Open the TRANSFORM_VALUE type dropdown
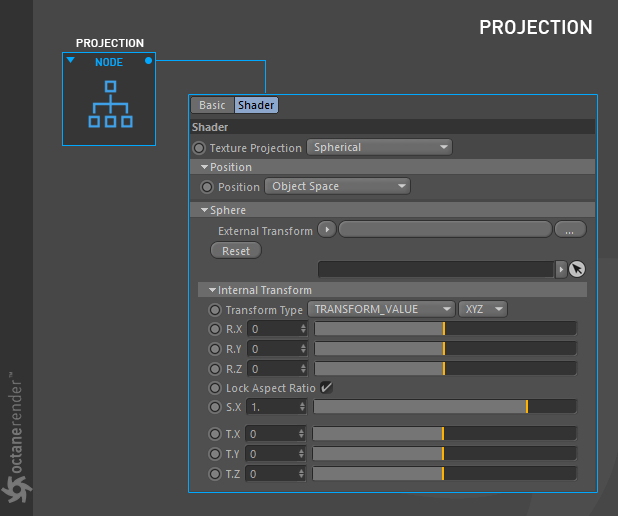 [382, 309]
